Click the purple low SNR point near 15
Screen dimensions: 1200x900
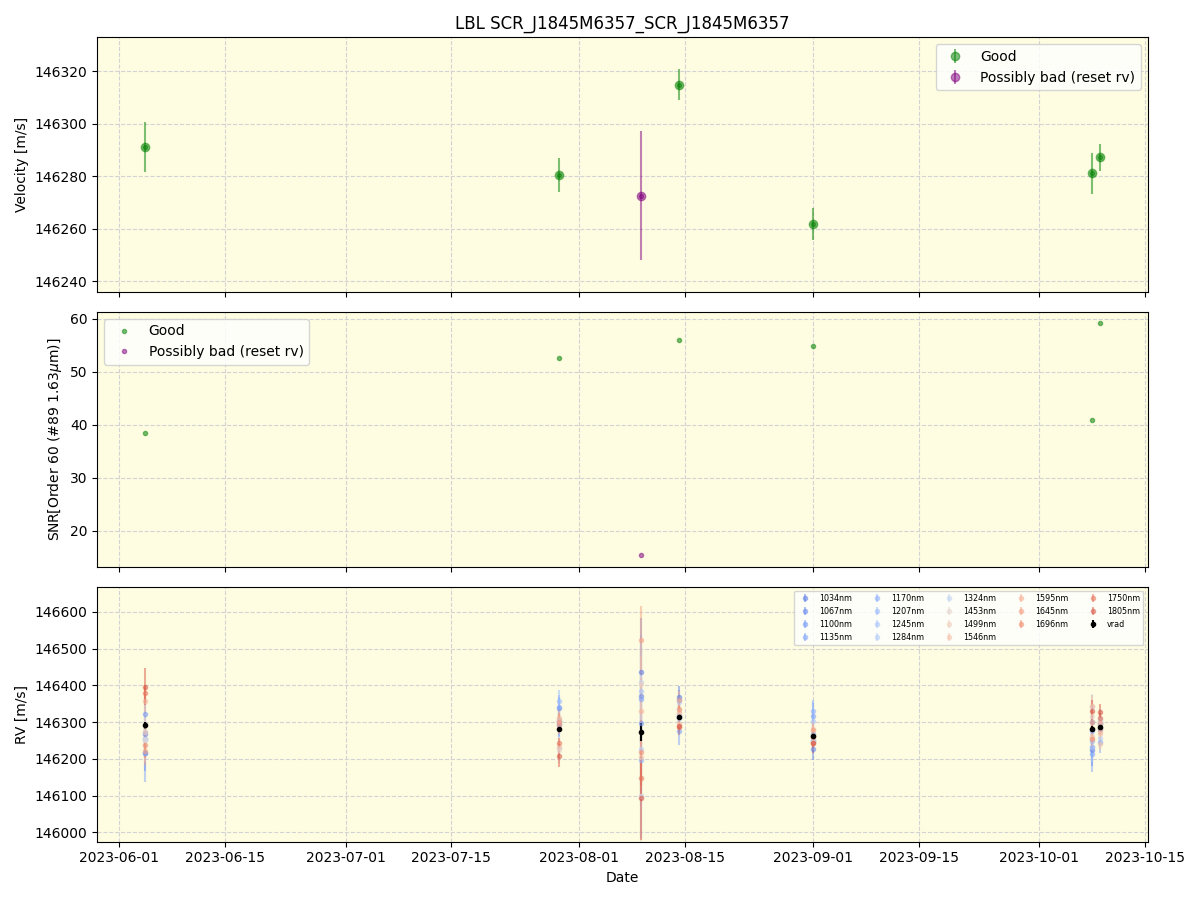pos(641,555)
